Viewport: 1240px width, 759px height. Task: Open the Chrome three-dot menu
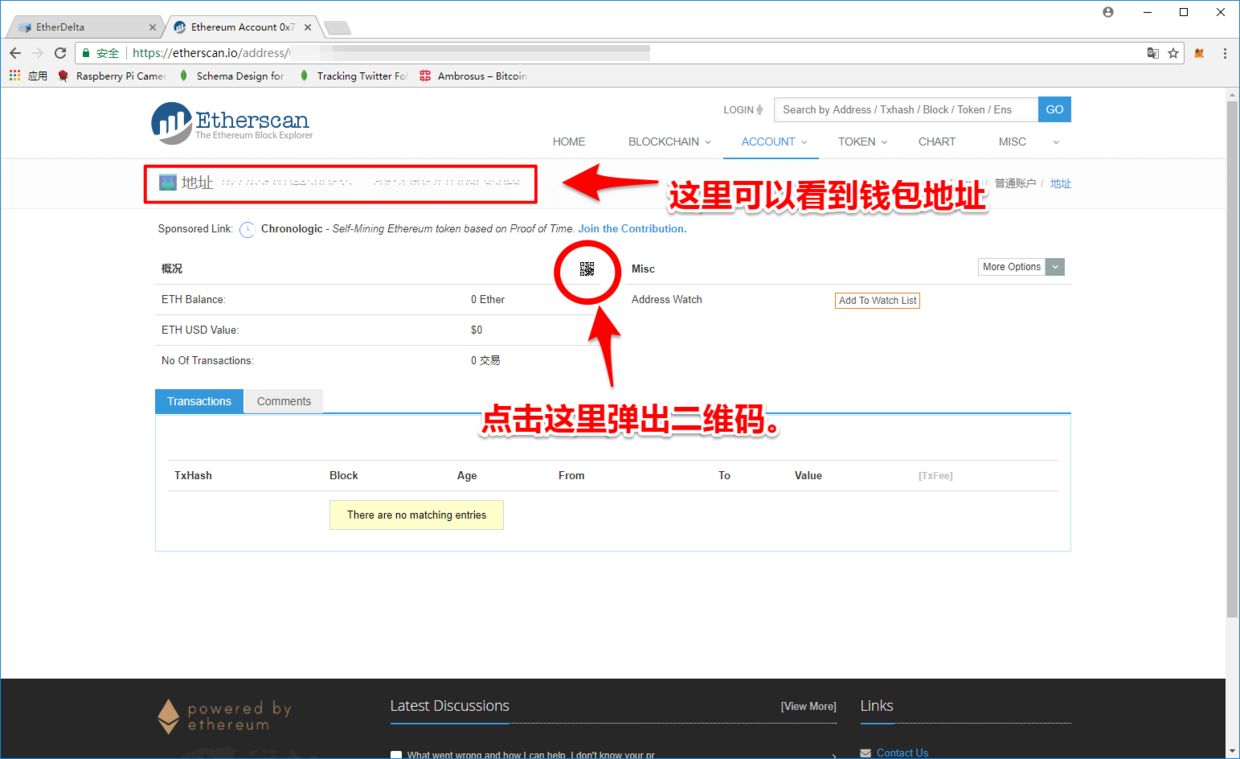[1225, 53]
